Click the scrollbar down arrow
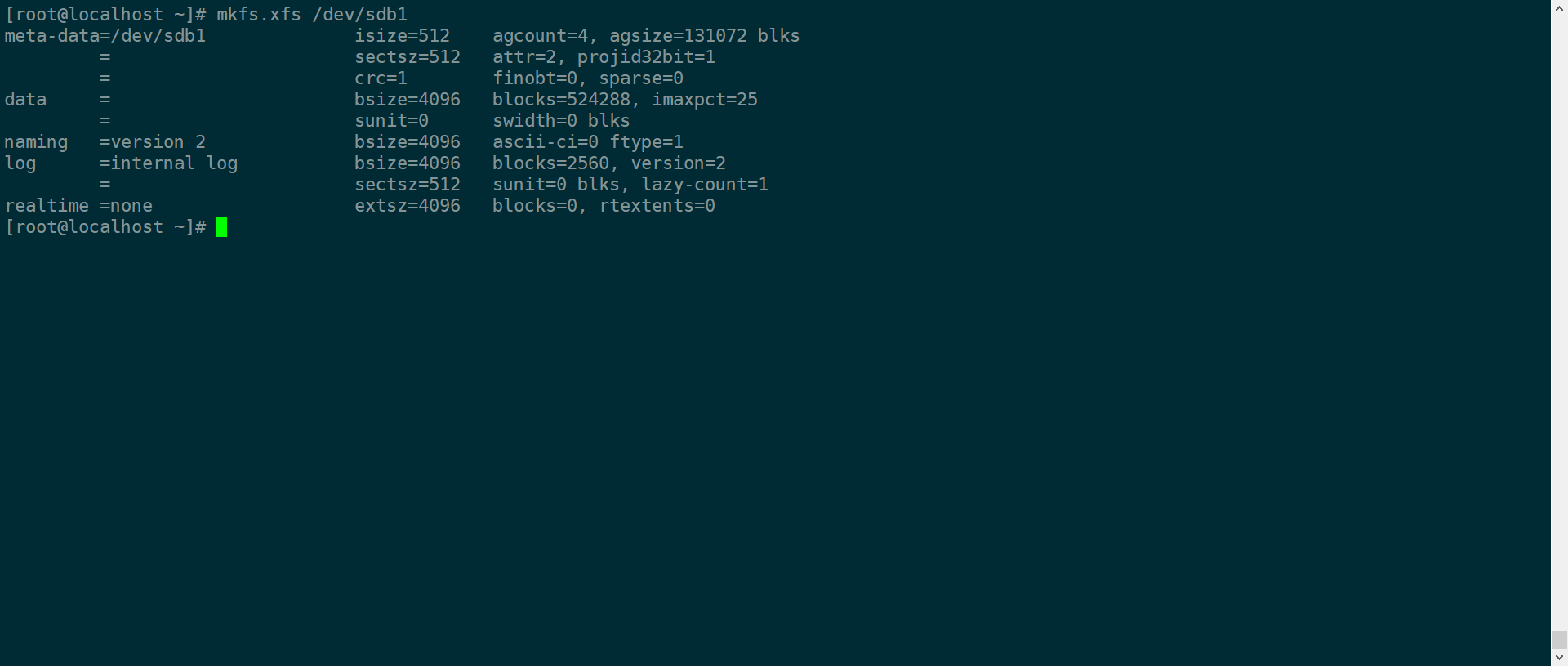The image size is (1568, 666). click(x=1559, y=658)
